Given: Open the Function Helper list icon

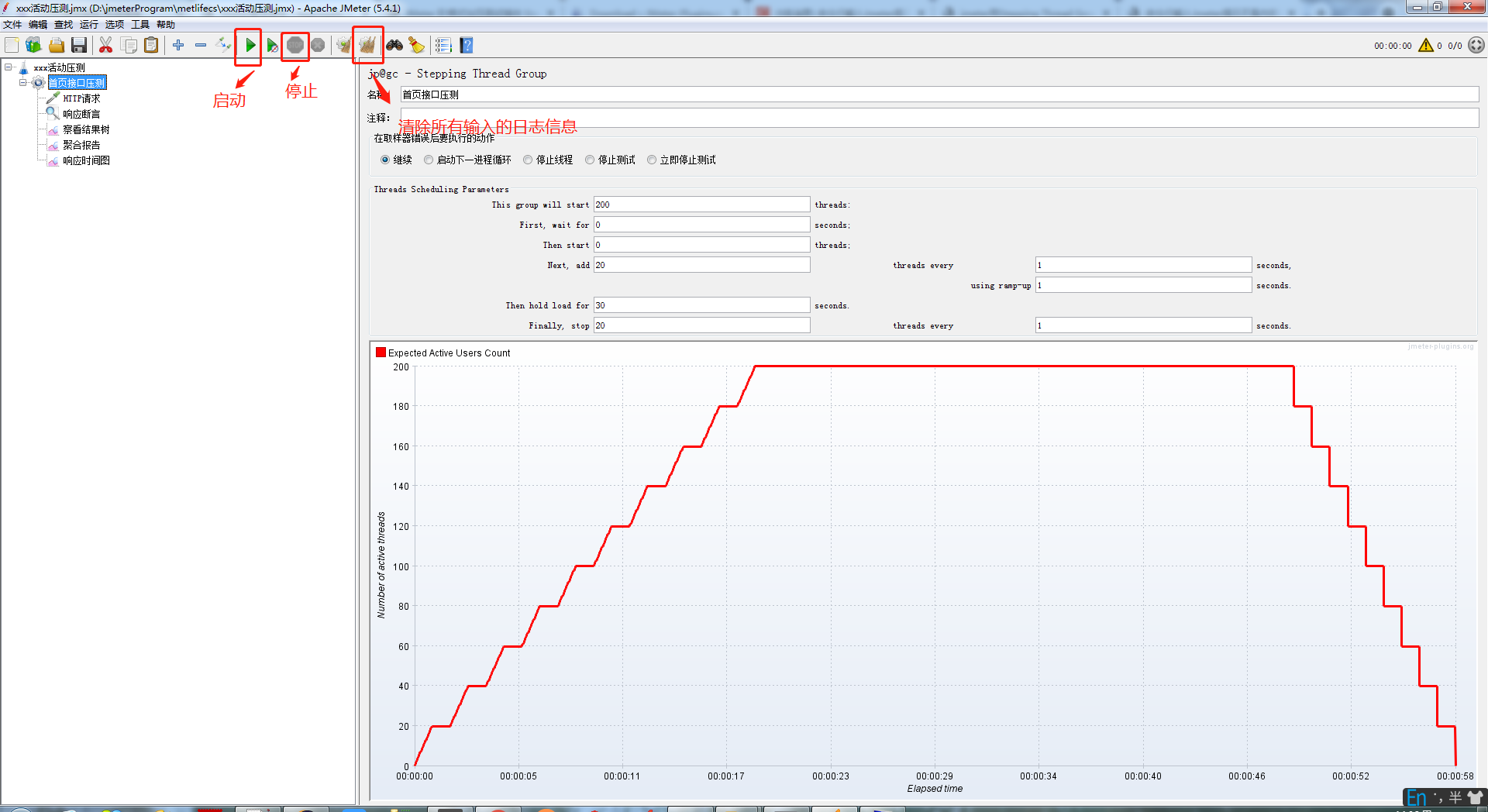Looking at the screenshot, I should pyautogui.click(x=443, y=45).
